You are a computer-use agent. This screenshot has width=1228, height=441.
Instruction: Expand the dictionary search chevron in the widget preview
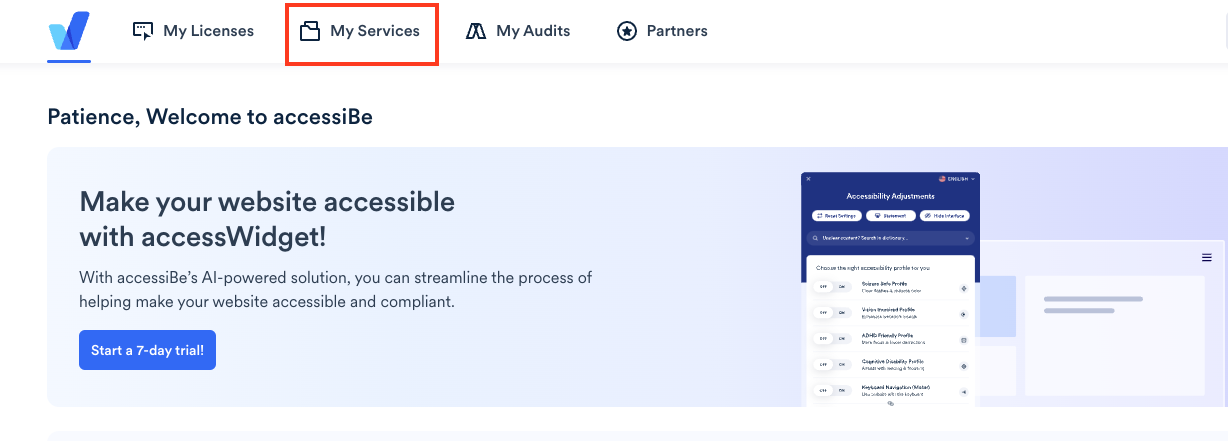[967, 238]
